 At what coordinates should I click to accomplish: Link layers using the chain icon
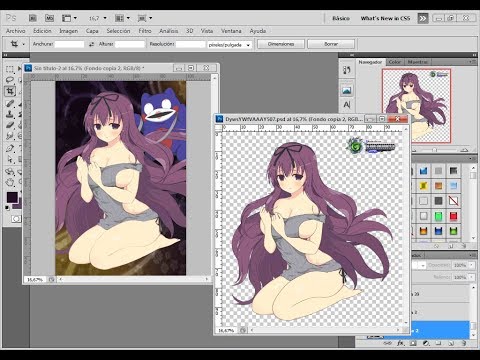388,343
